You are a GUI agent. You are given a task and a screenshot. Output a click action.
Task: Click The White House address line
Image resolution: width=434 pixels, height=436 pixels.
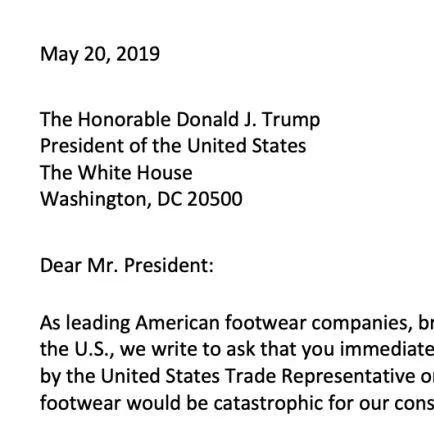pyautogui.click(x=116, y=173)
